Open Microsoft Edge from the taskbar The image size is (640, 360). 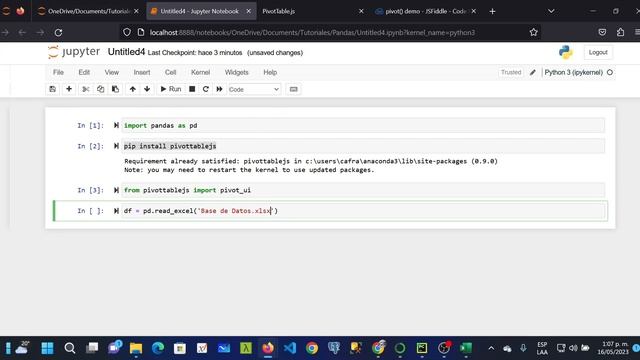click(158, 348)
